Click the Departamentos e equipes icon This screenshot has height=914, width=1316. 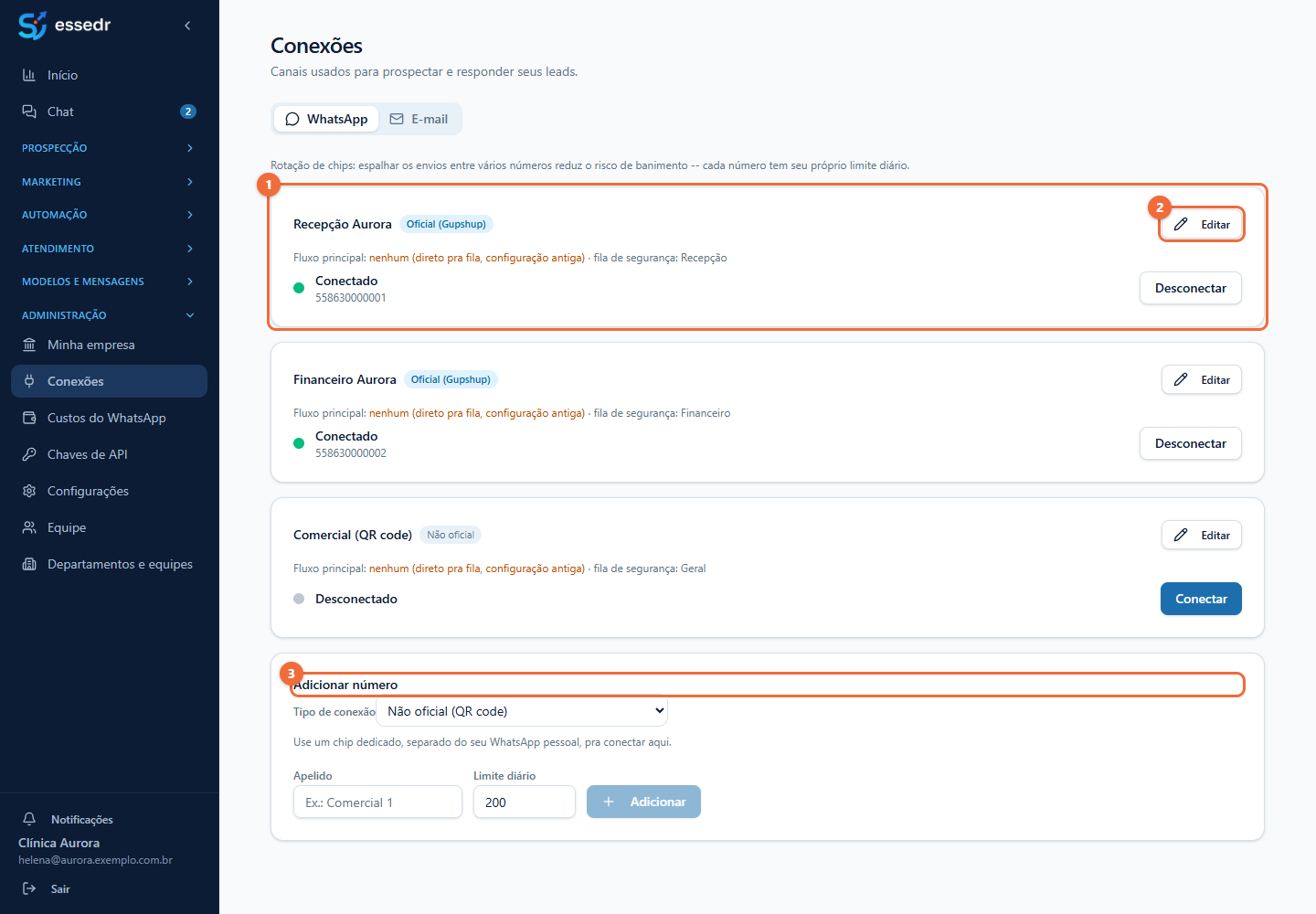pos(29,564)
